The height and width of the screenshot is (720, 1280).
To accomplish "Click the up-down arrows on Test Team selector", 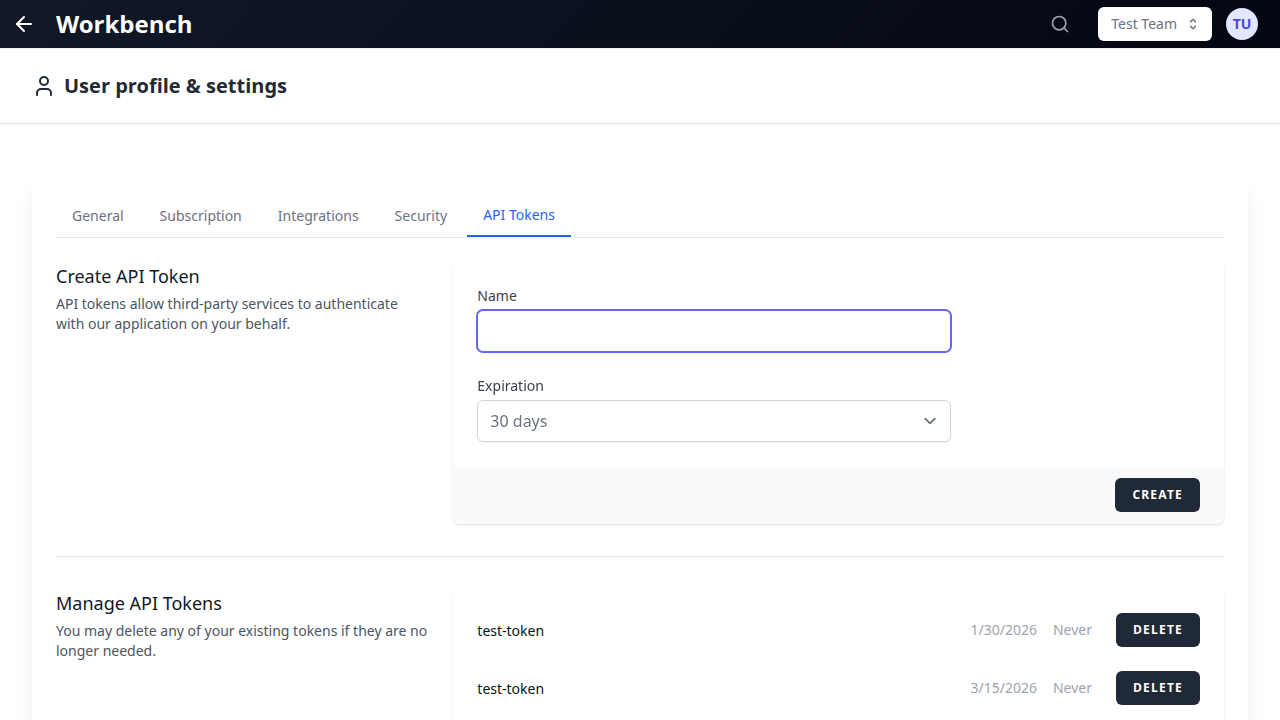I will click(x=1192, y=23).
